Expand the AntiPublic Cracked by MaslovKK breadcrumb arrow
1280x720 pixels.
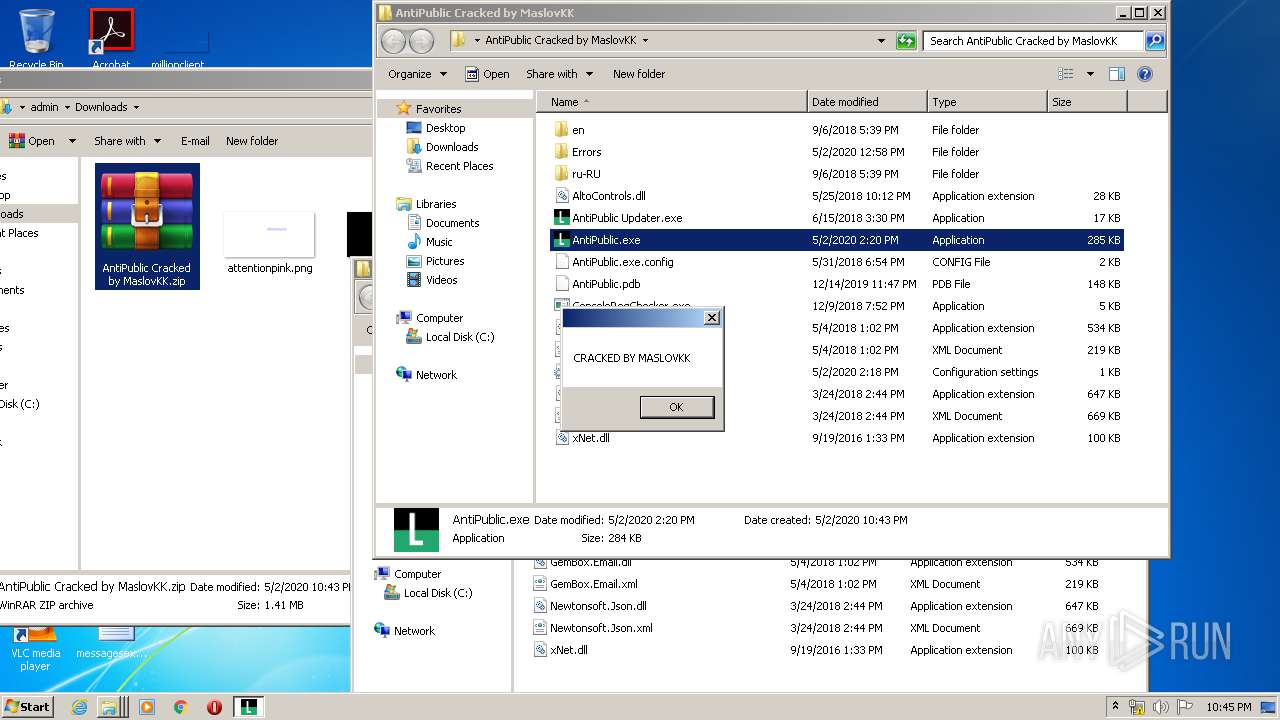point(645,41)
